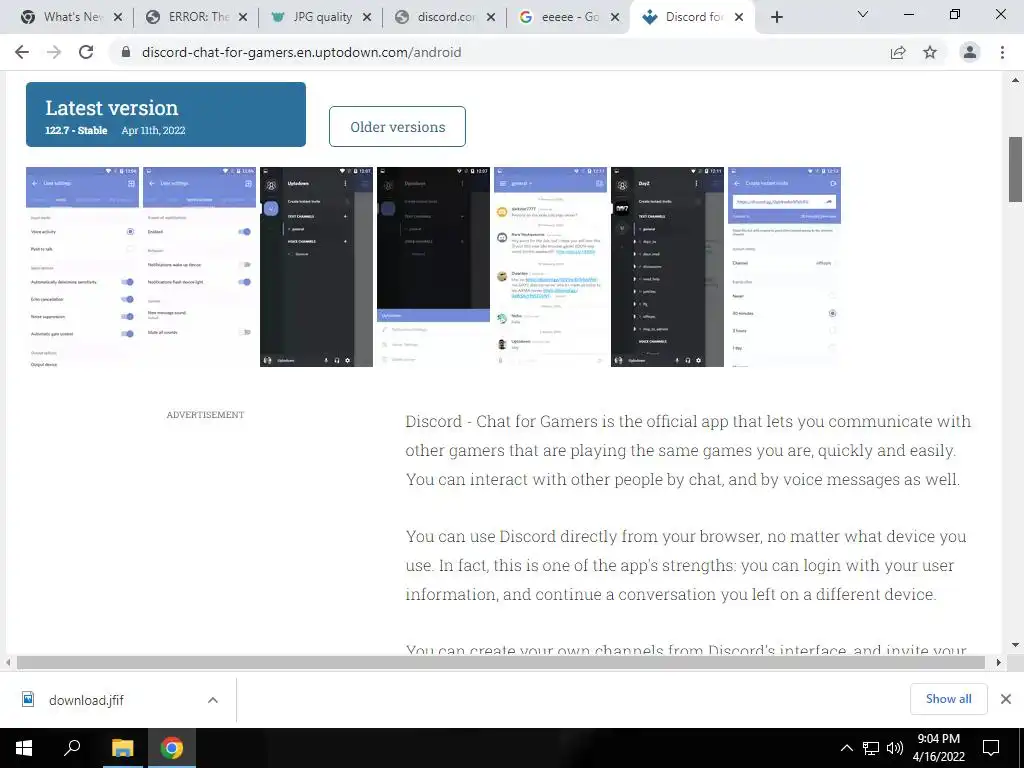Click the vertical scrollbar up arrow
Screen dimensions: 1024x768
coord(1015,80)
